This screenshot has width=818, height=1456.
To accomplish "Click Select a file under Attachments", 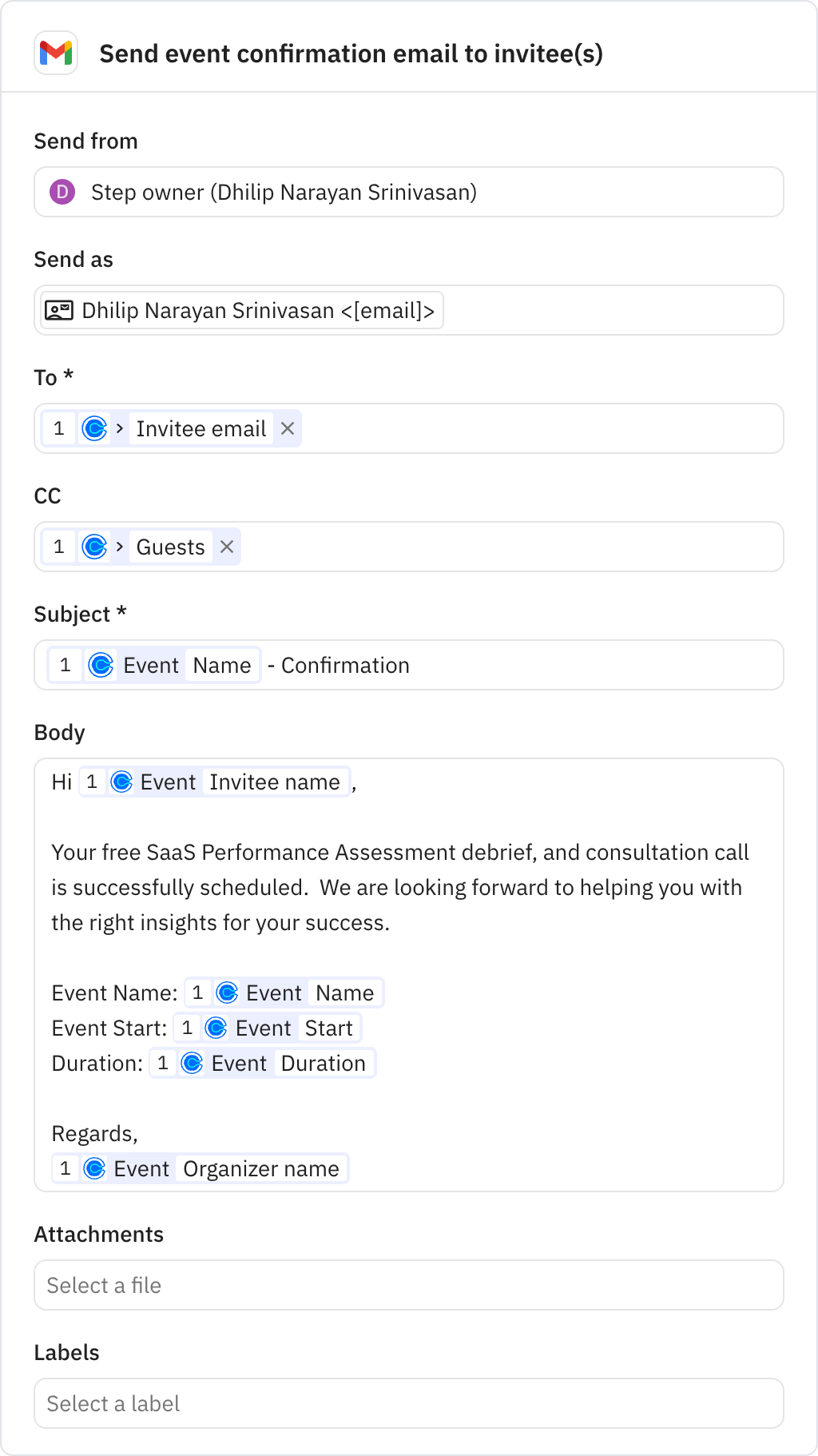I will 409,1285.
